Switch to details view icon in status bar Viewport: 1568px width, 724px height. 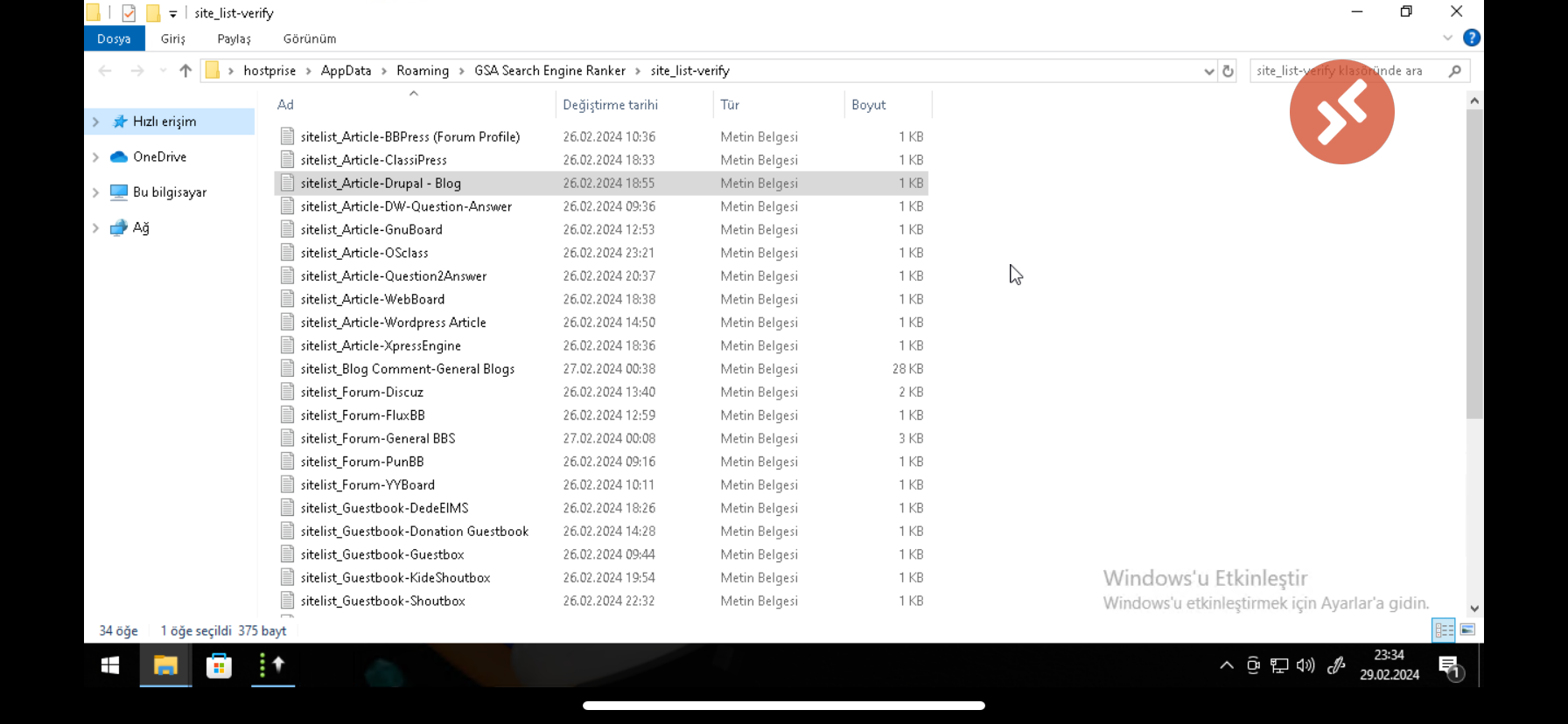click(1444, 630)
